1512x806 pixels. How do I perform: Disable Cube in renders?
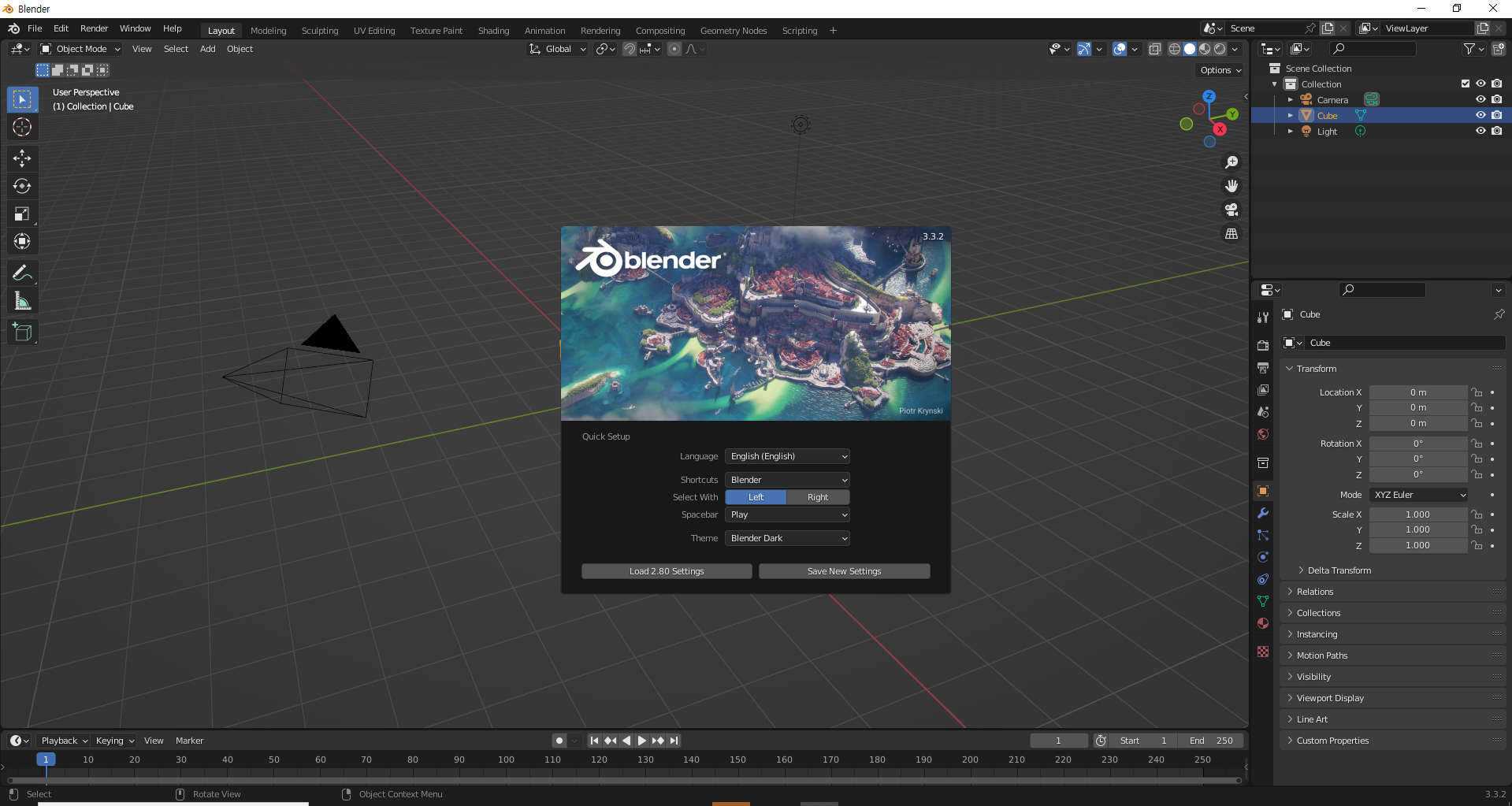(x=1496, y=115)
